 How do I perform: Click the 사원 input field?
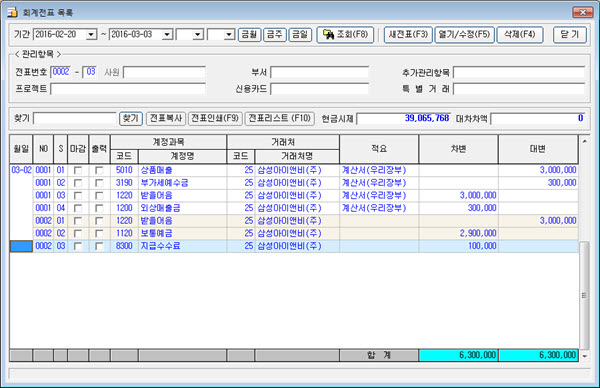(164, 72)
